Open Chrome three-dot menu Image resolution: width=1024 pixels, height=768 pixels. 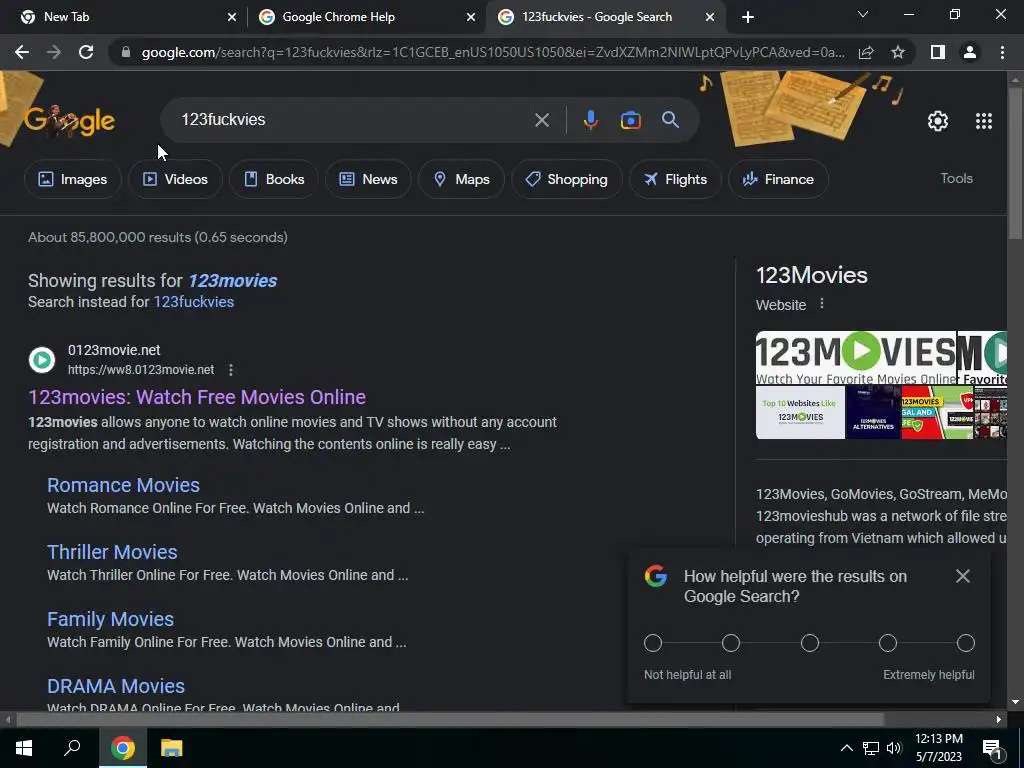[x=1002, y=52]
